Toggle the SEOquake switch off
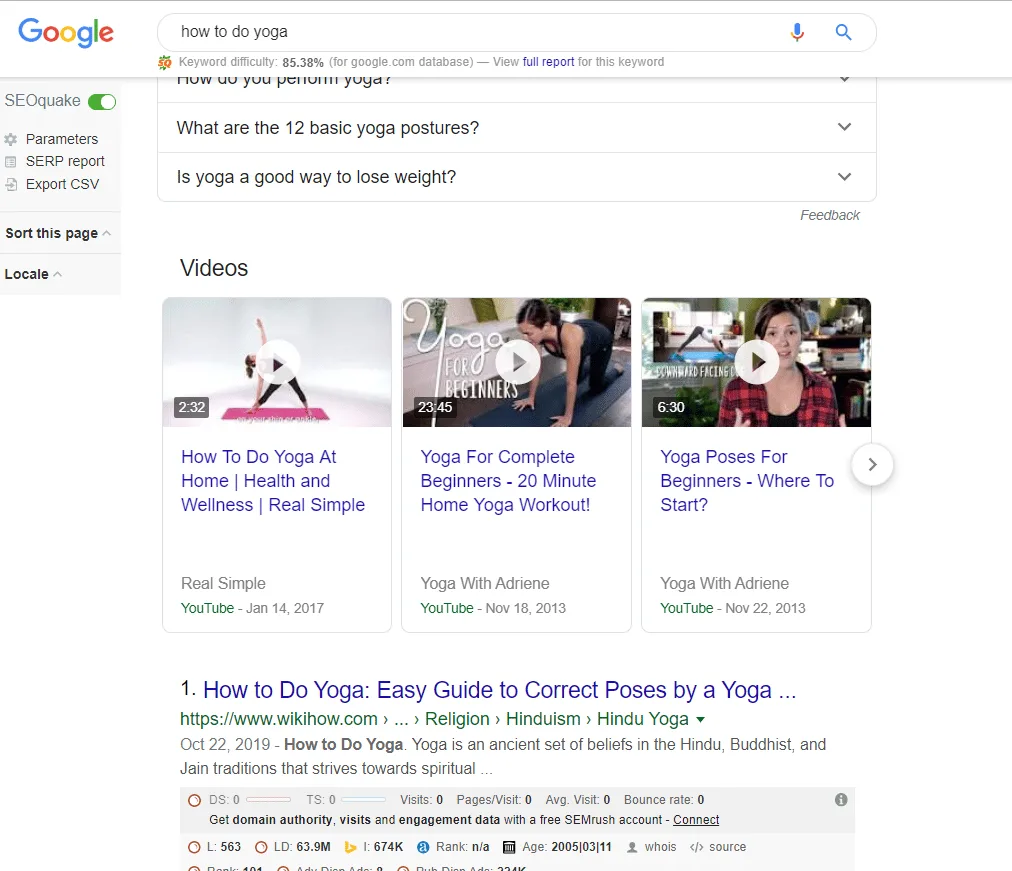The image size is (1012, 871). pyautogui.click(x=102, y=101)
